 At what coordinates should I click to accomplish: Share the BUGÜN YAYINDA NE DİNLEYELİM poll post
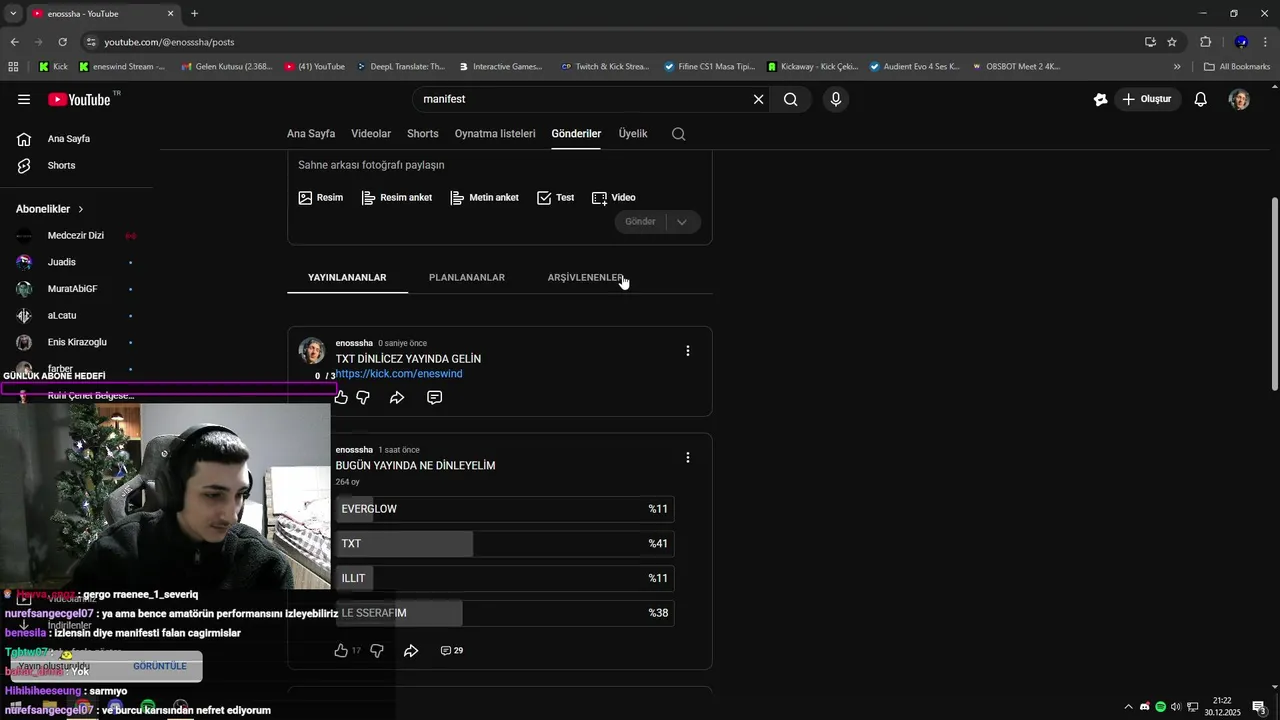pos(411,650)
